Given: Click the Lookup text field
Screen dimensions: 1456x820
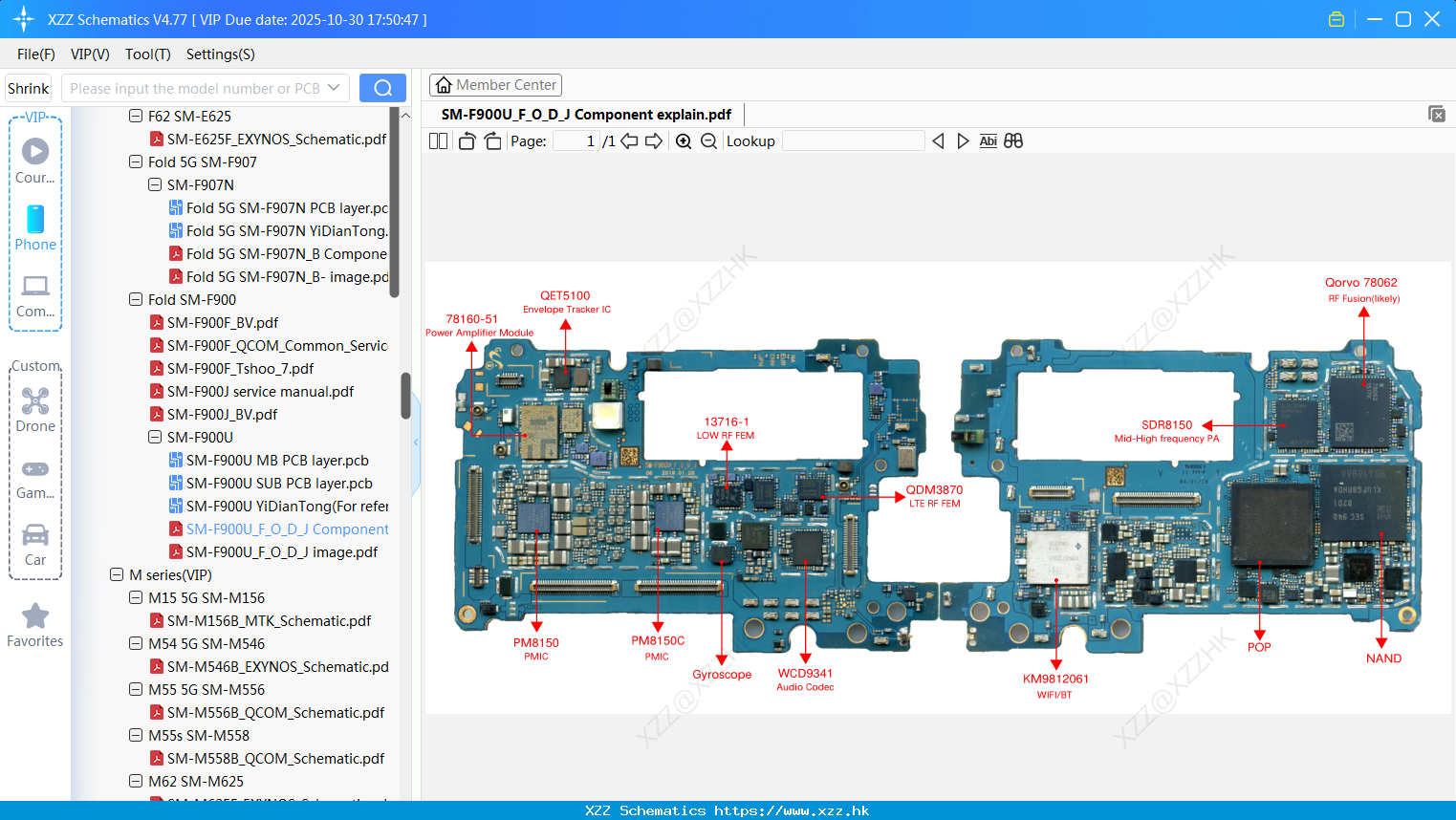Looking at the screenshot, I should pyautogui.click(x=854, y=141).
